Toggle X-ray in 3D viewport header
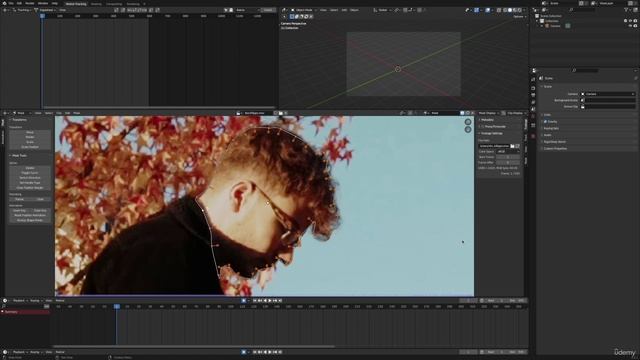The width and height of the screenshot is (640, 360). click(x=499, y=10)
